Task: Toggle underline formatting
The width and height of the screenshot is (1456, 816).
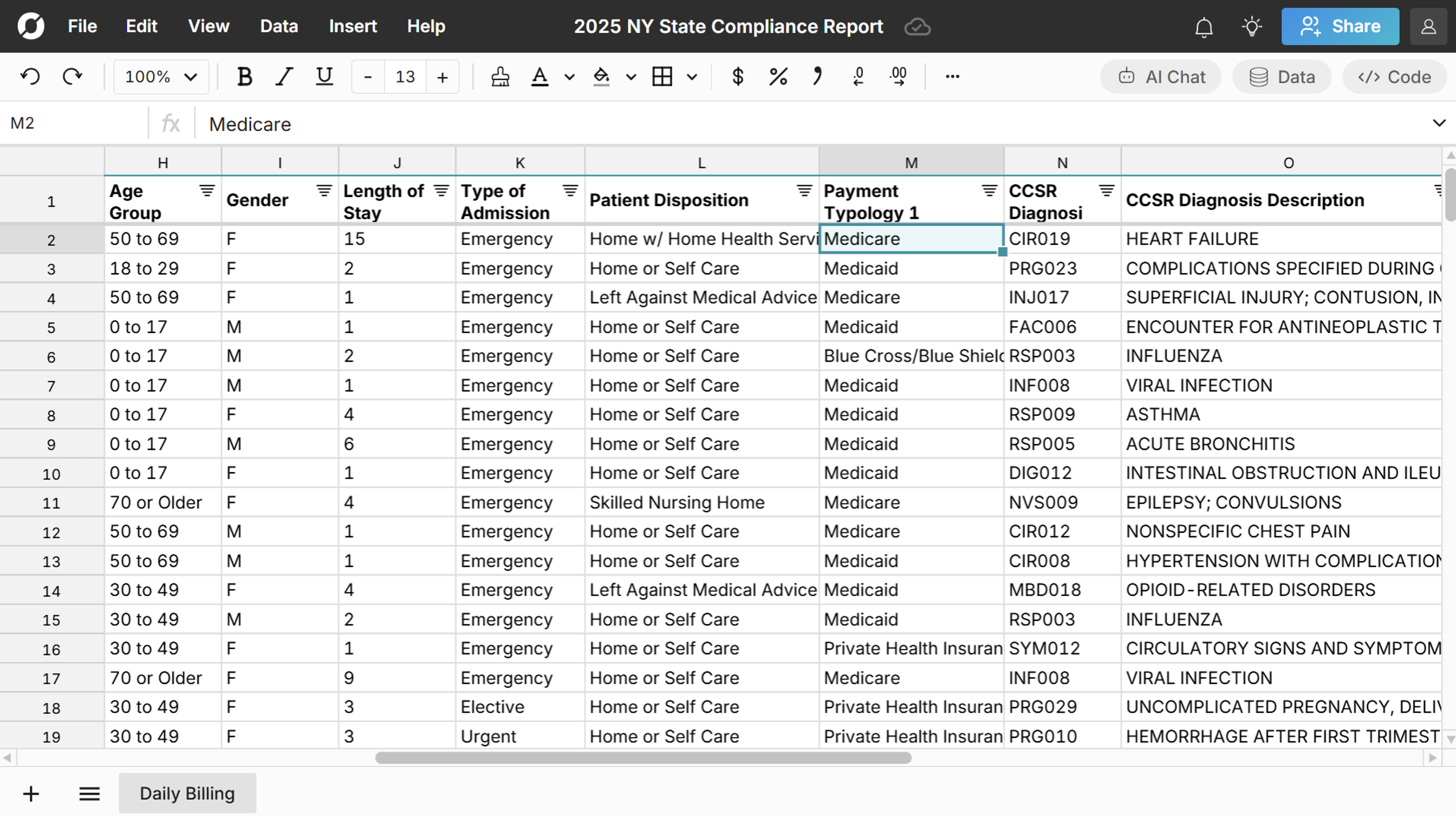Action: (324, 76)
